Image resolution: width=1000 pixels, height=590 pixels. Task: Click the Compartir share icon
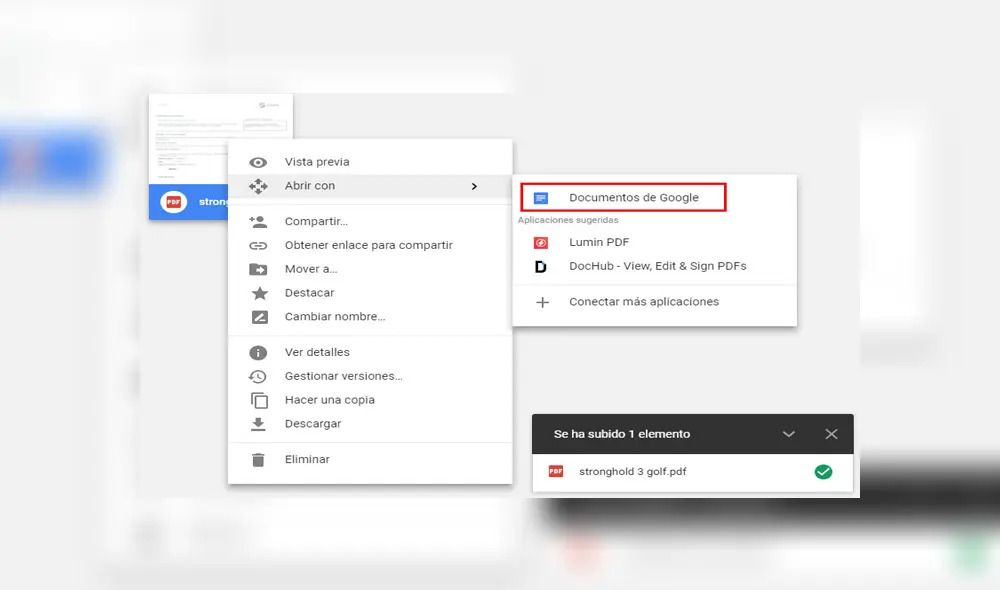(259, 221)
